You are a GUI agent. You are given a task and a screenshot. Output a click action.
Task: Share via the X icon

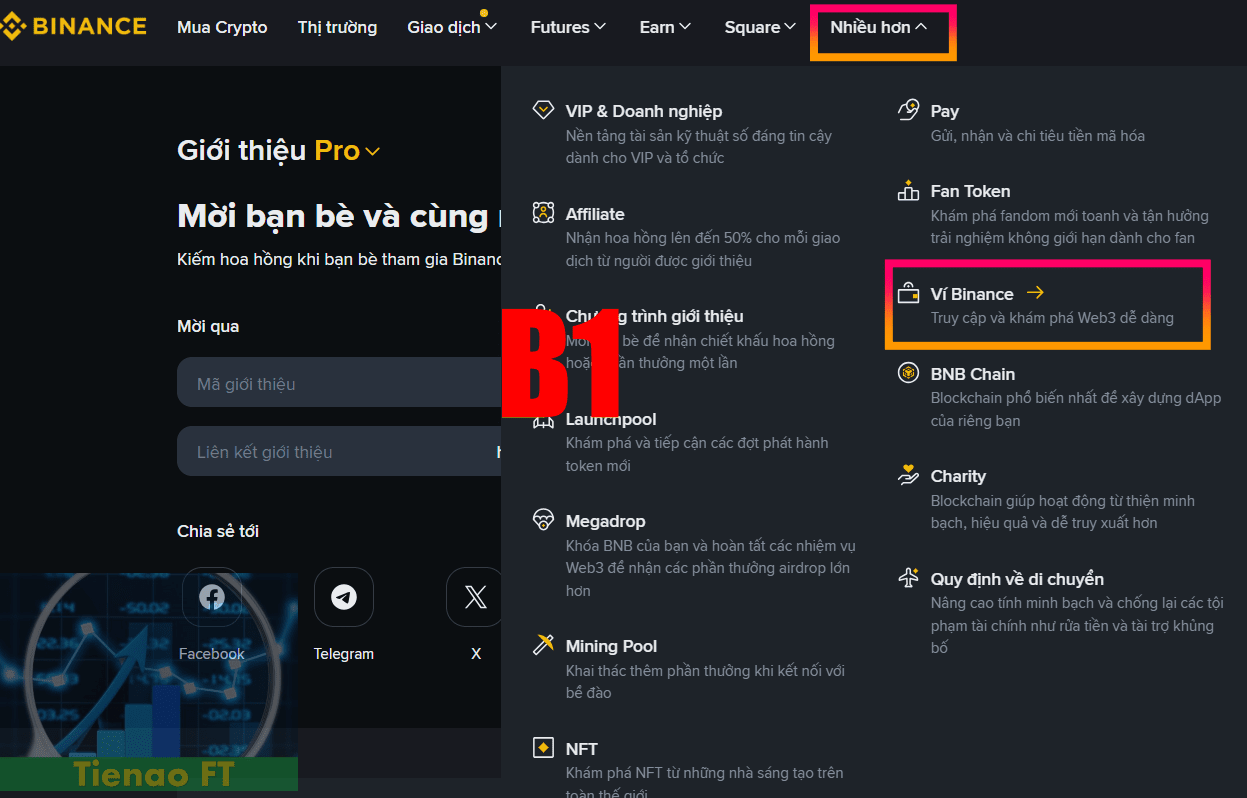[x=475, y=597]
